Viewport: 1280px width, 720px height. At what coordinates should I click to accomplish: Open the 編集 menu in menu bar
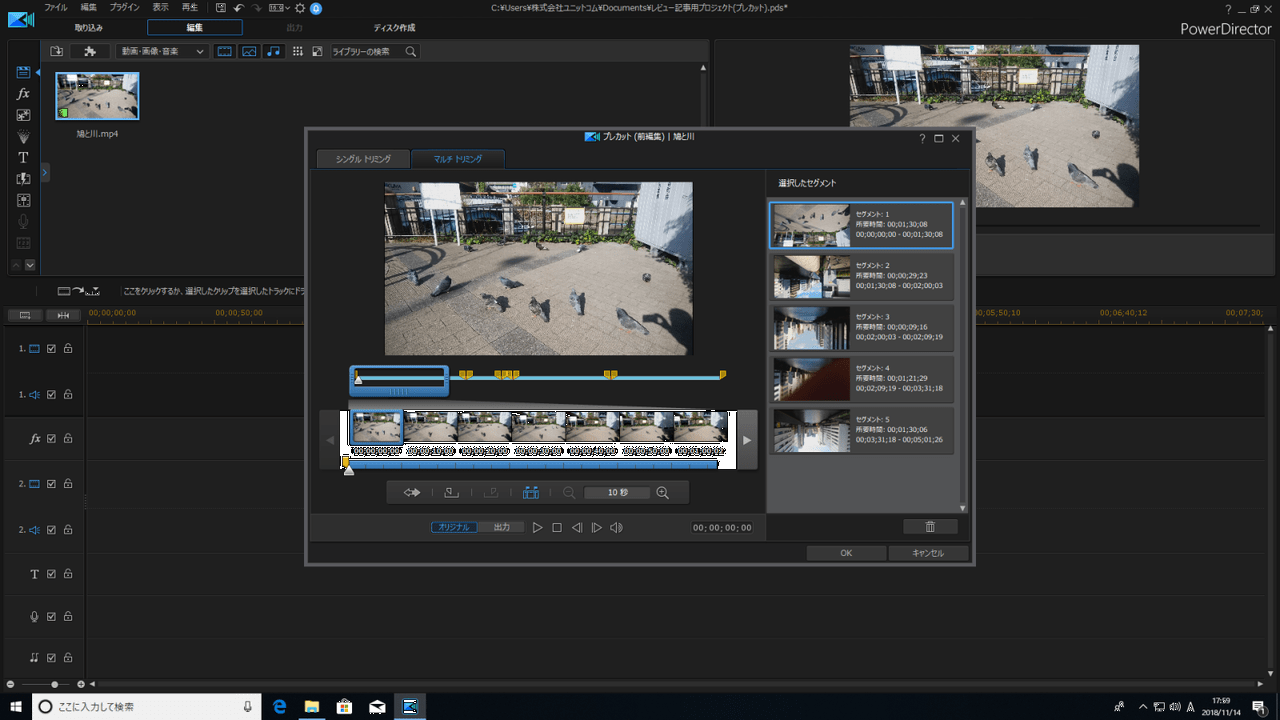click(89, 7)
